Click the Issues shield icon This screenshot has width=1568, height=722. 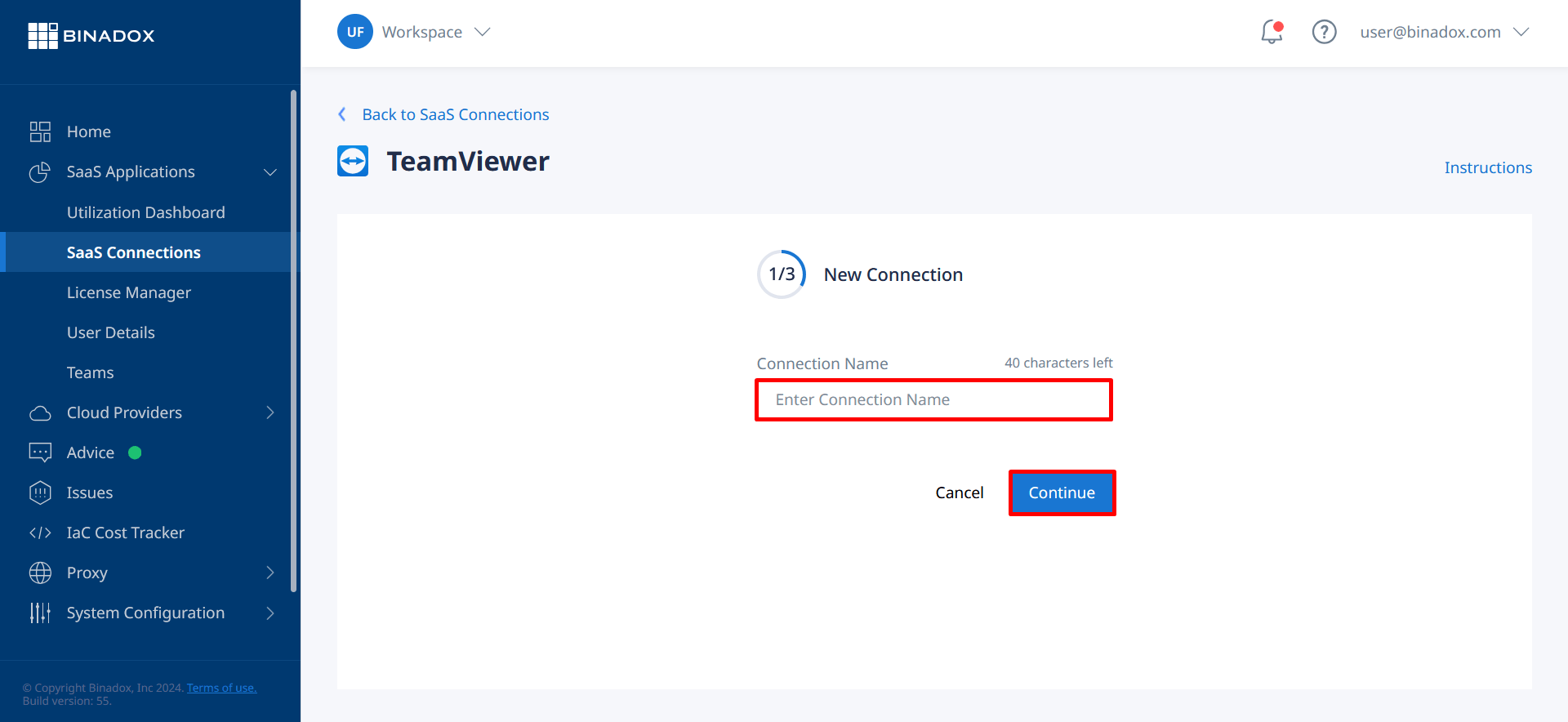(x=40, y=492)
